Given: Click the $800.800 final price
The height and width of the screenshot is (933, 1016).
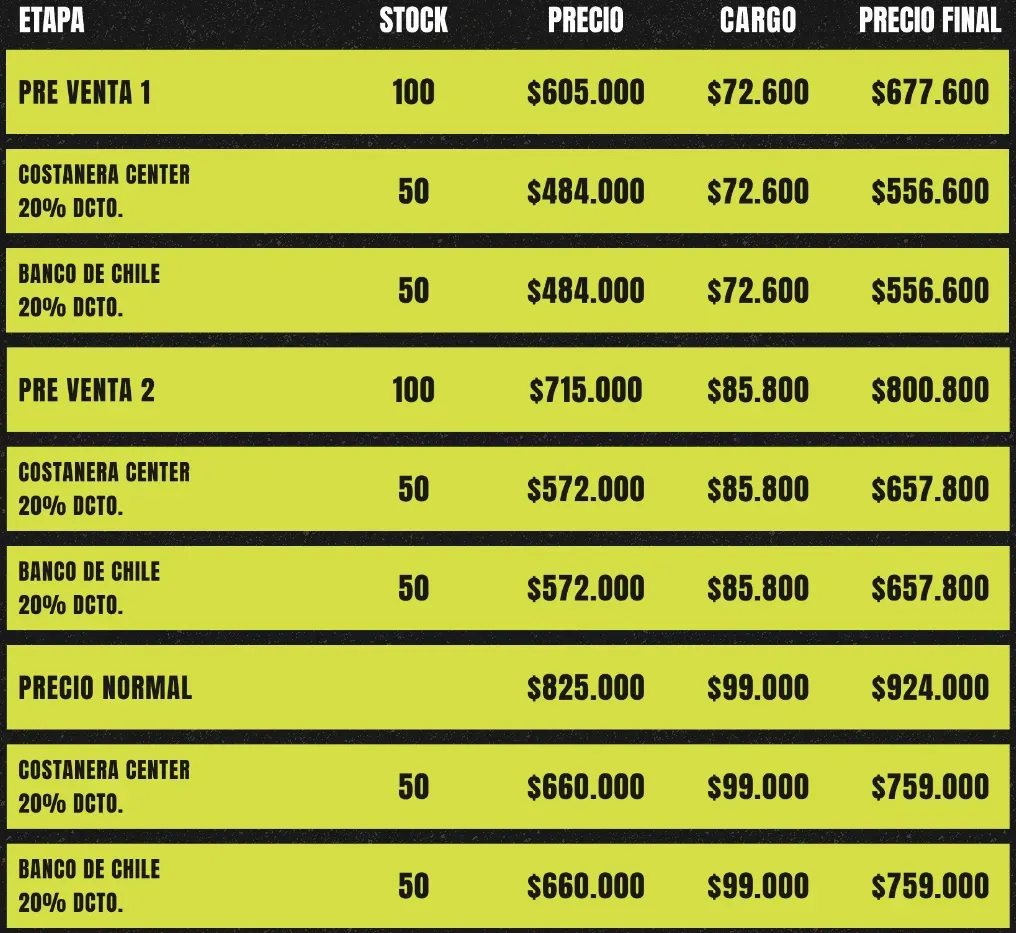Looking at the screenshot, I should point(929,390).
